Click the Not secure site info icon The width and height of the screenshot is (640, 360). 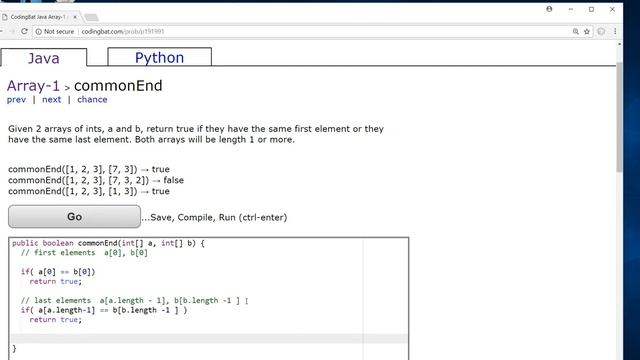[38, 31]
